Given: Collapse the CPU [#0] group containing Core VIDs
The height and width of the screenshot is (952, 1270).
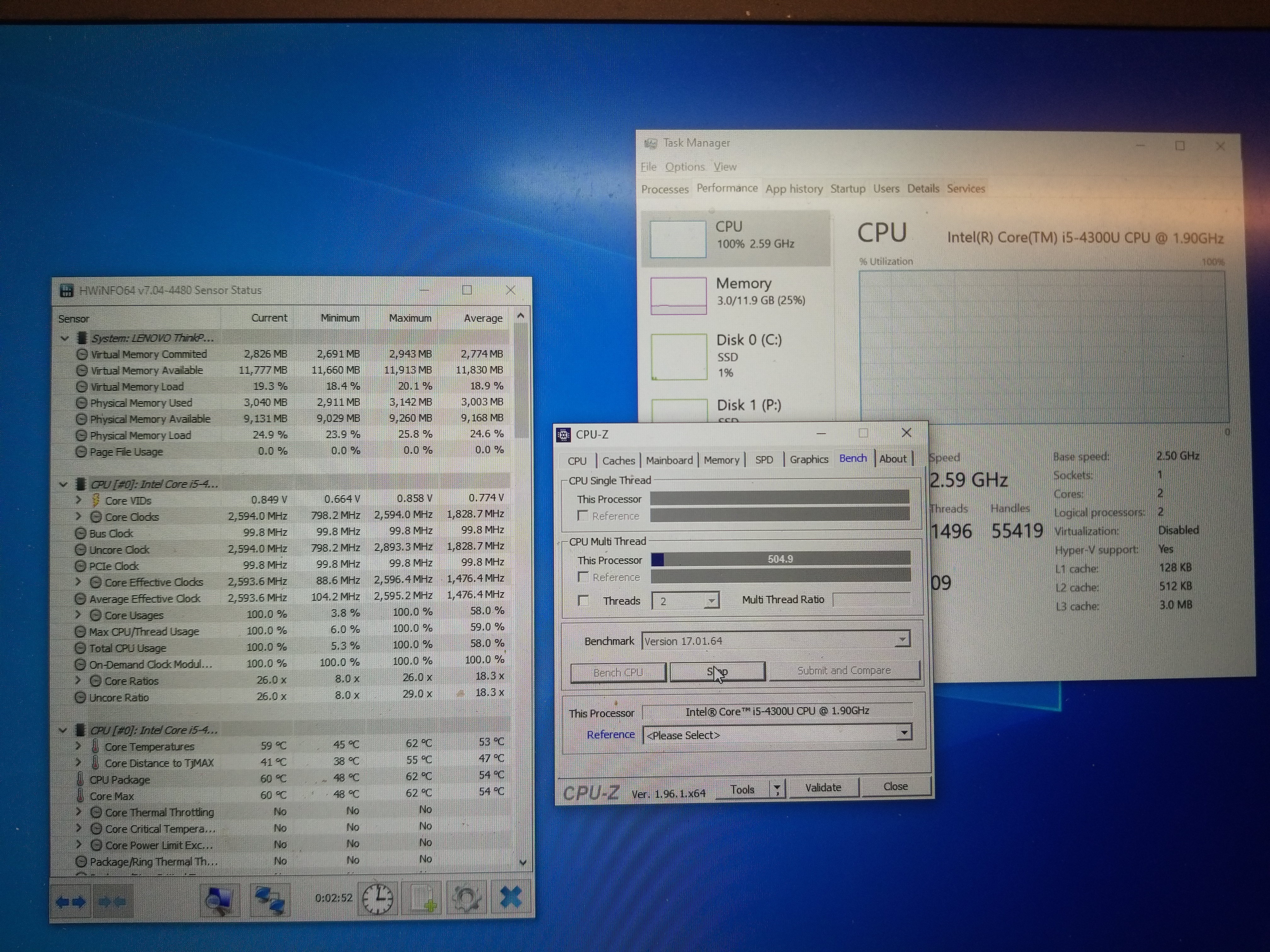Looking at the screenshot, I should (63, 484).
